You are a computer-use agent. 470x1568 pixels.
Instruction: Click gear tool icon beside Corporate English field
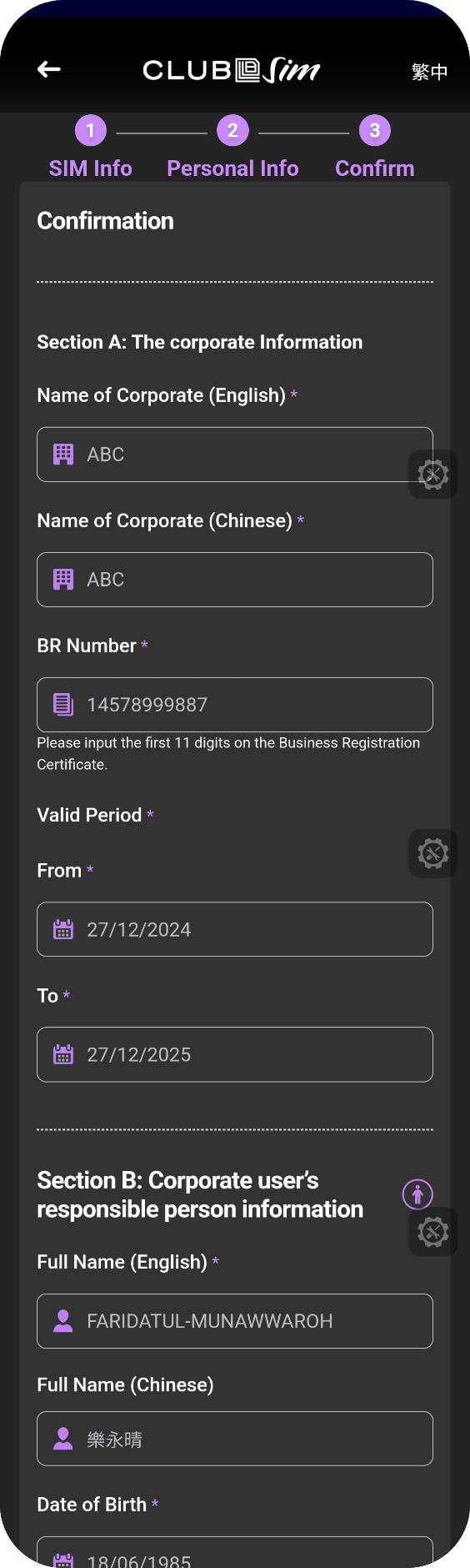point(433,475)
